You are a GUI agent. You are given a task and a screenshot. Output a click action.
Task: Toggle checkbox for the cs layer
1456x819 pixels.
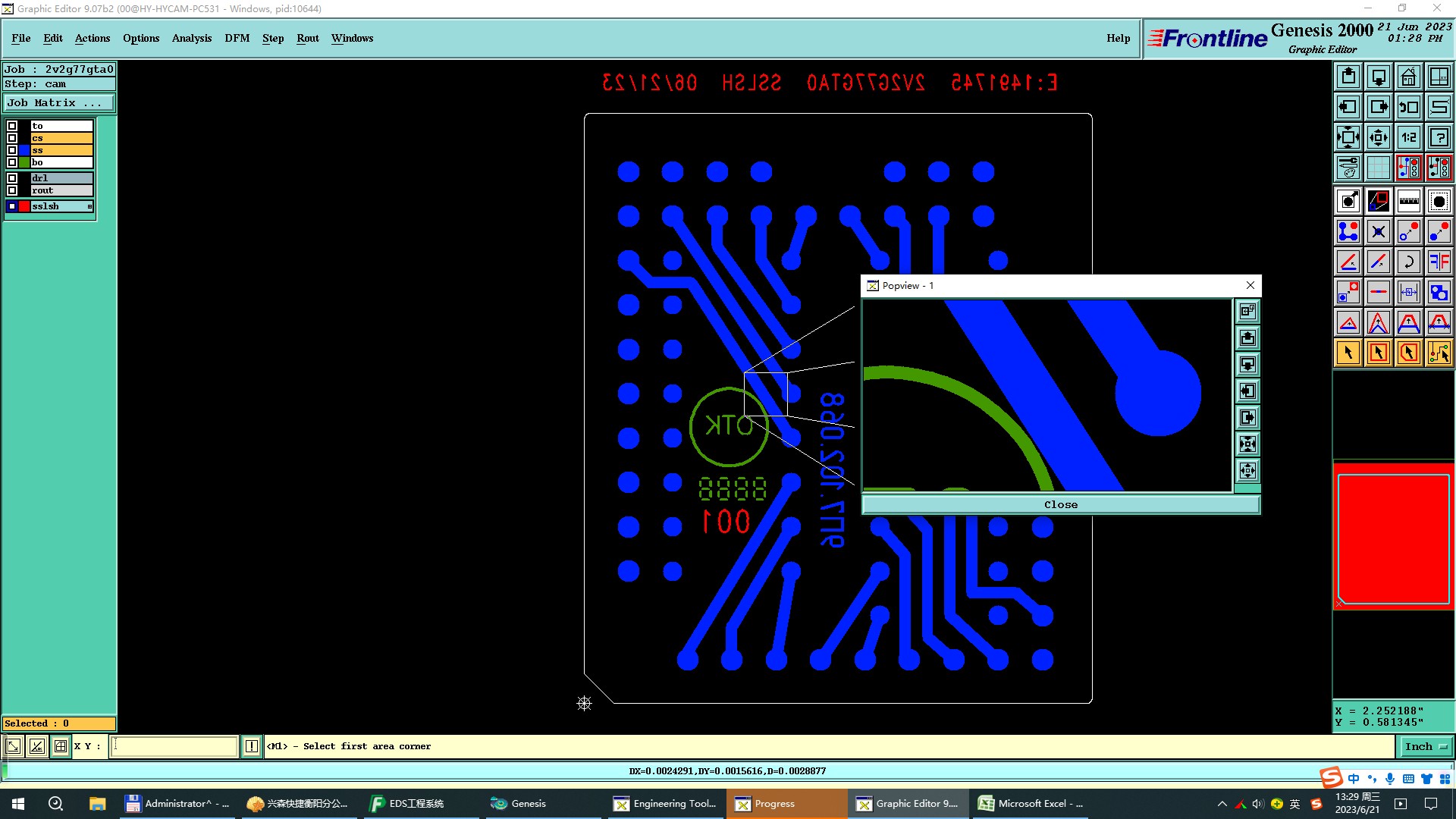pos(12,138)
